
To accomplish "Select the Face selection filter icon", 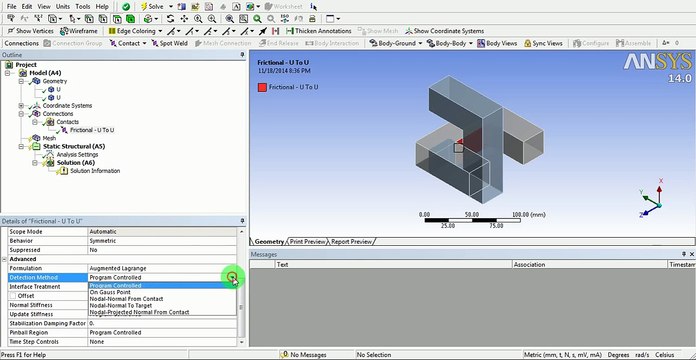I will click(117, 19).
